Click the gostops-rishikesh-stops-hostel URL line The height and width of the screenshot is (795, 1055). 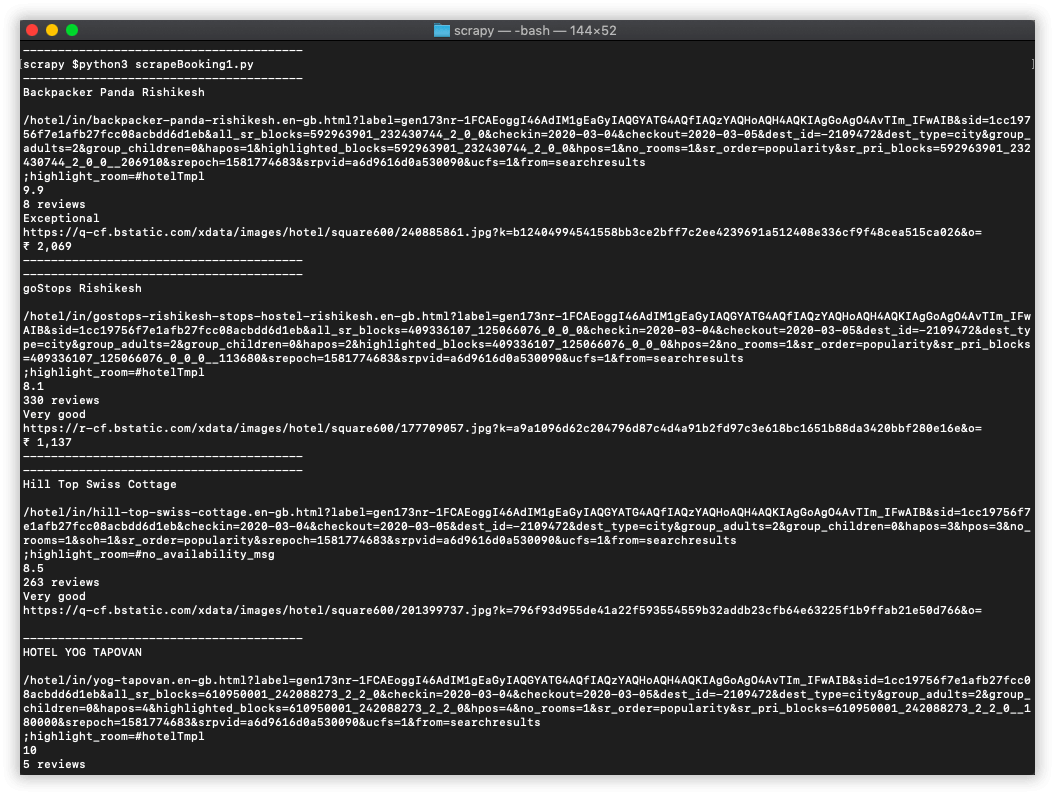[527, 337]
